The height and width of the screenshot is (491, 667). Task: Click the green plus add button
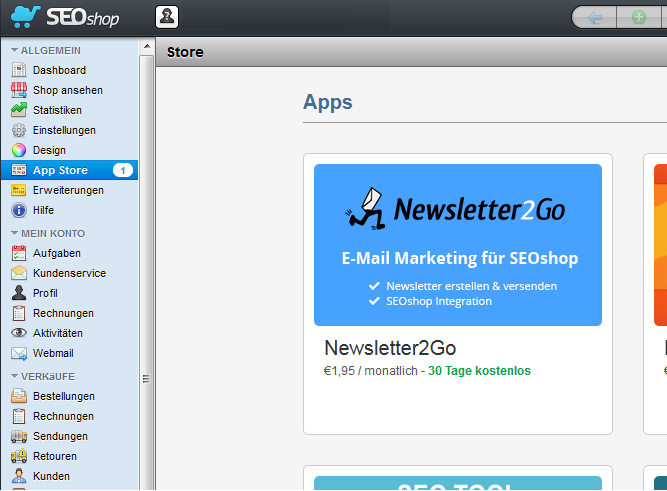click(x=638, y=17)
